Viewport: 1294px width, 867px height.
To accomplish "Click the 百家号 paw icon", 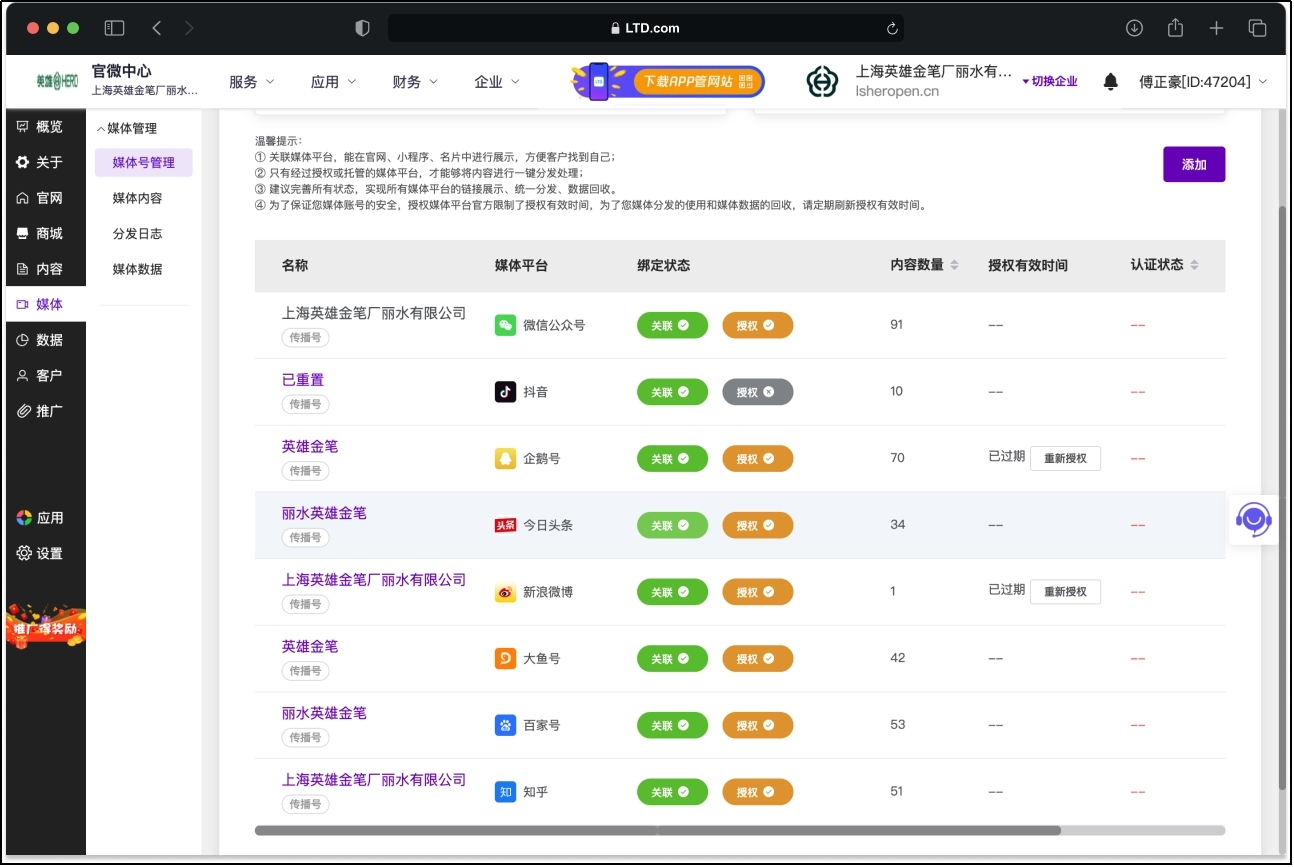I will tap(505, 725).
